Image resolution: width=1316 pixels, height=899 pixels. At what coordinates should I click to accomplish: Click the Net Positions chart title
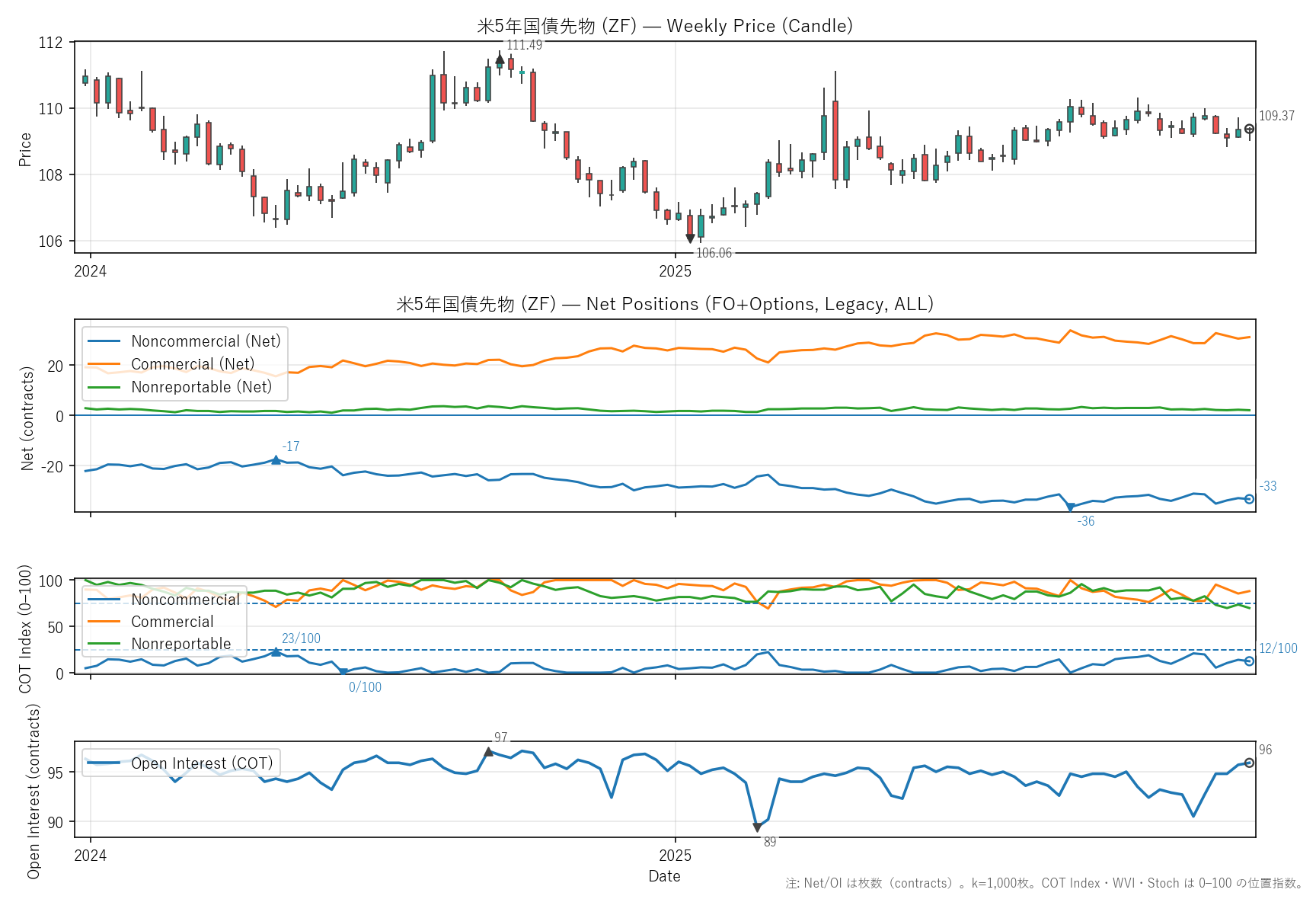[664, 304]
